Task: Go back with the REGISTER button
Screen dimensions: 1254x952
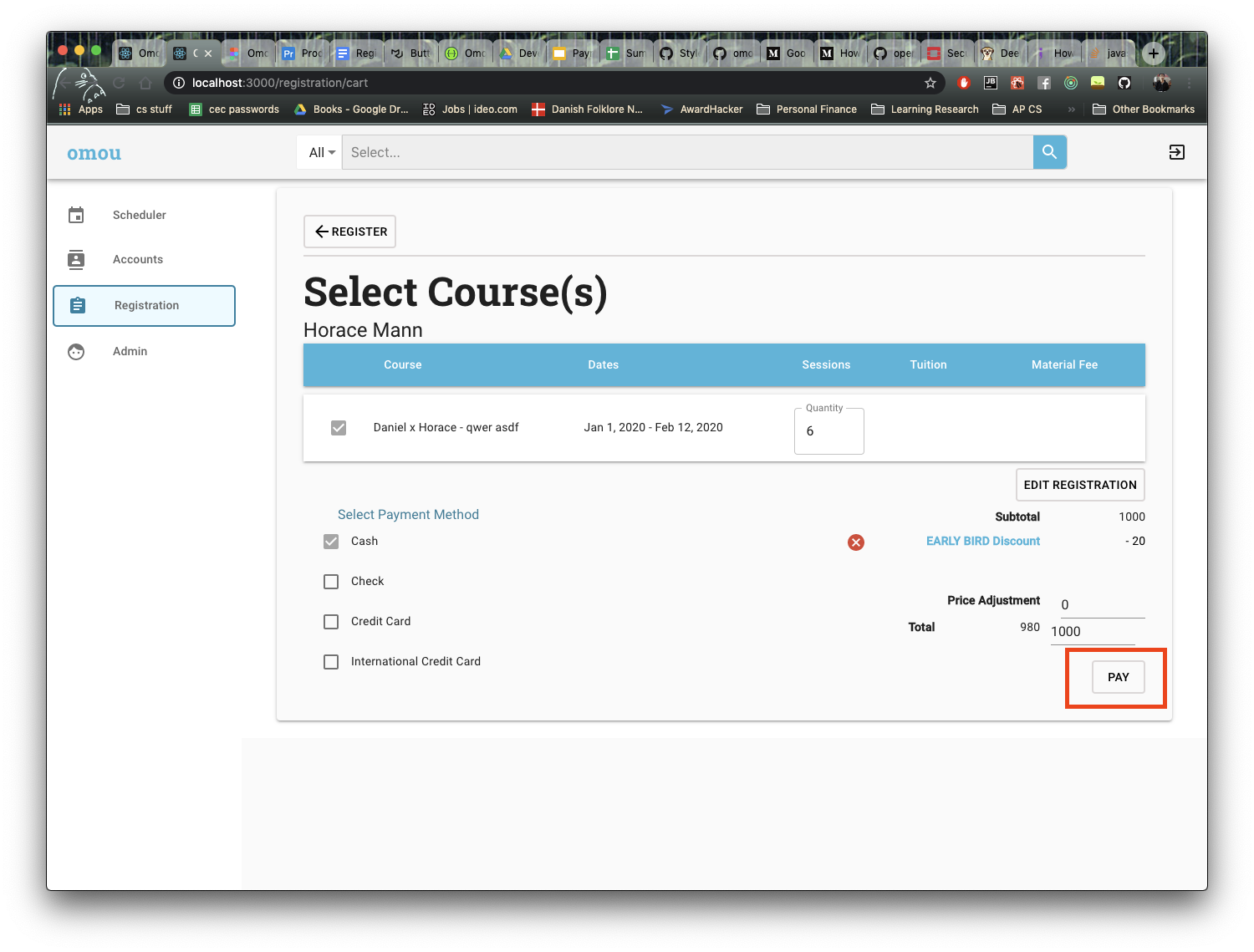Action: (x=350, y=232)
